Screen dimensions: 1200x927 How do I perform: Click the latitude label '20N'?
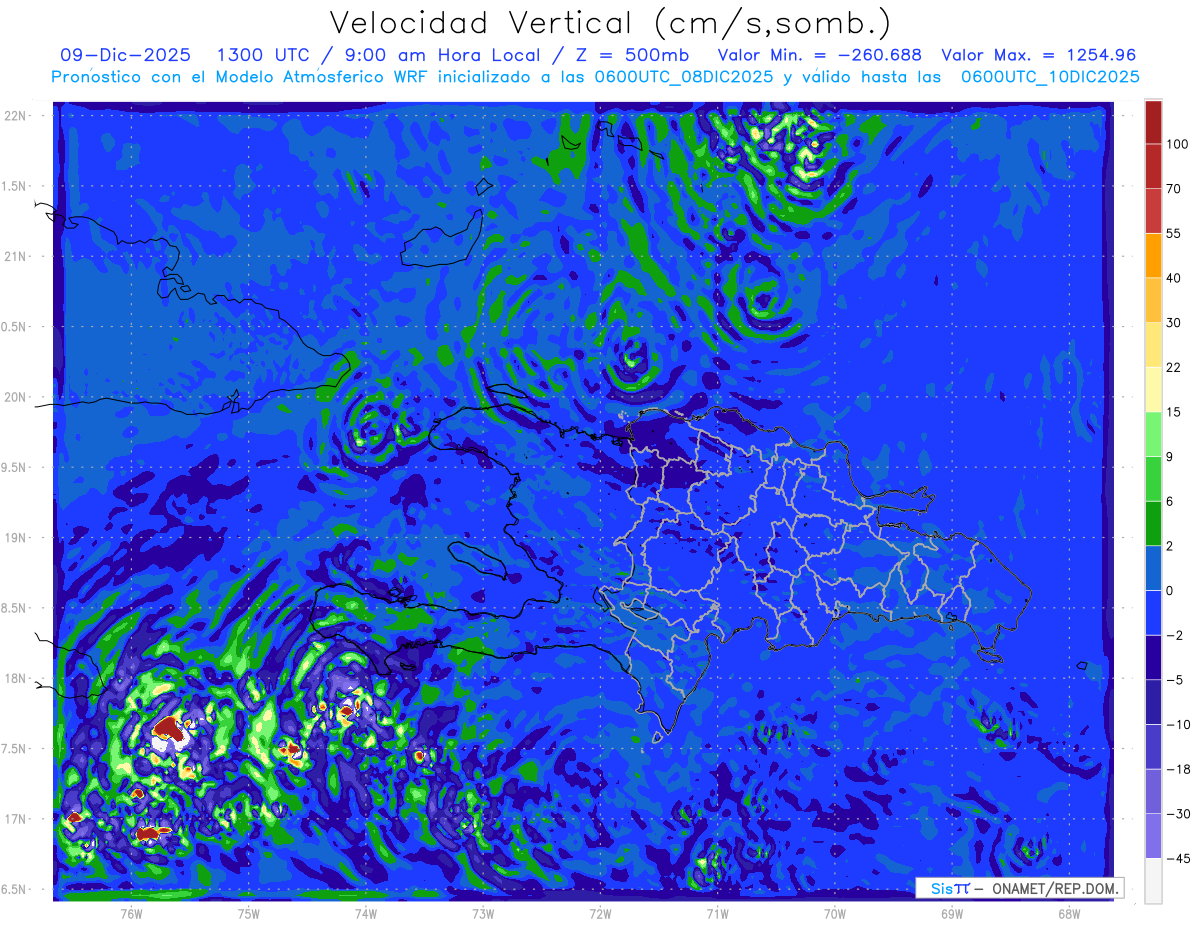pos(17,397)
